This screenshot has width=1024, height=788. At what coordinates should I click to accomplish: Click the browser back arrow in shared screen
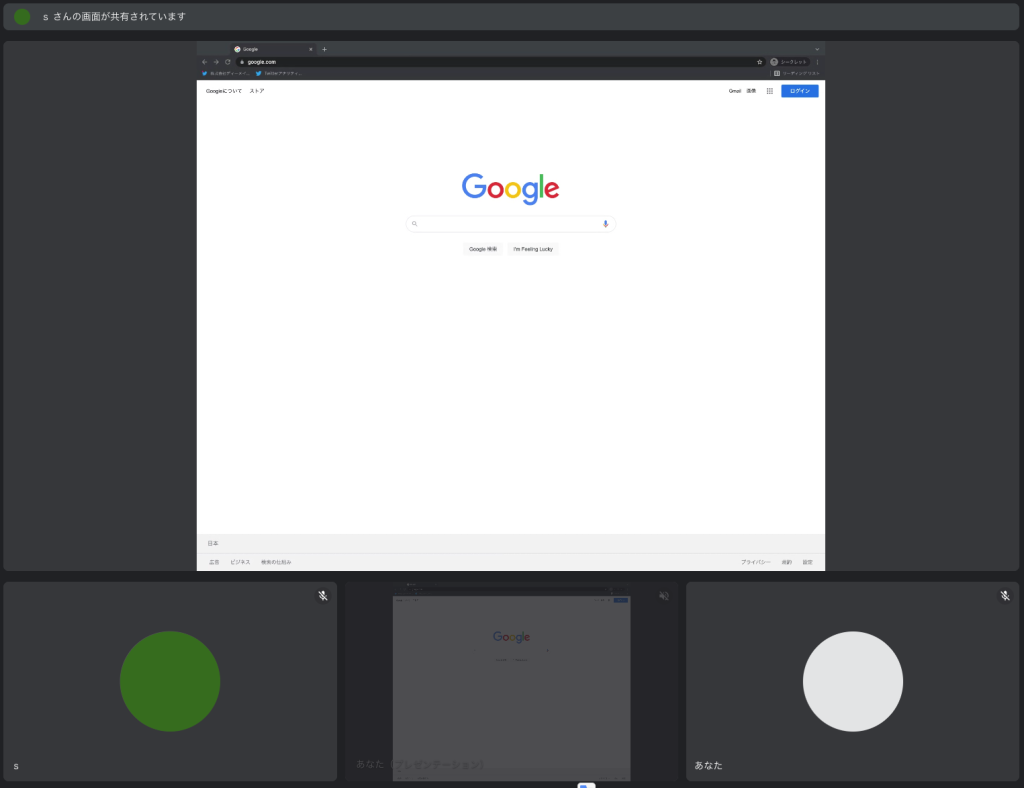(204, 62)
